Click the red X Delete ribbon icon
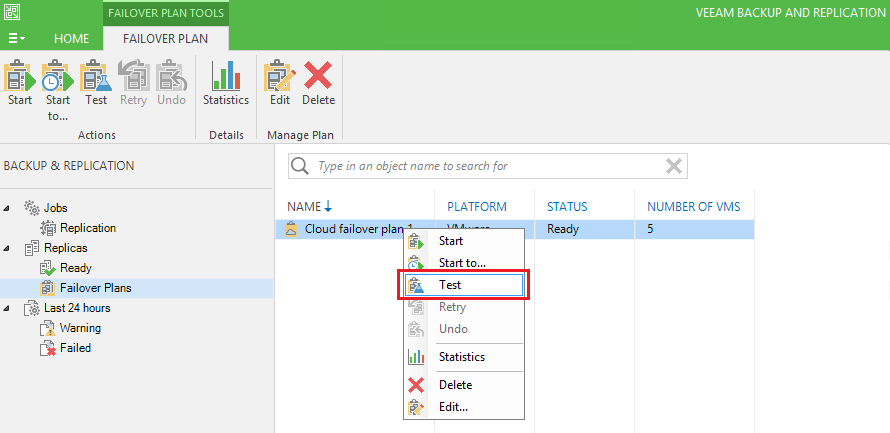 [x=318, y=75]
